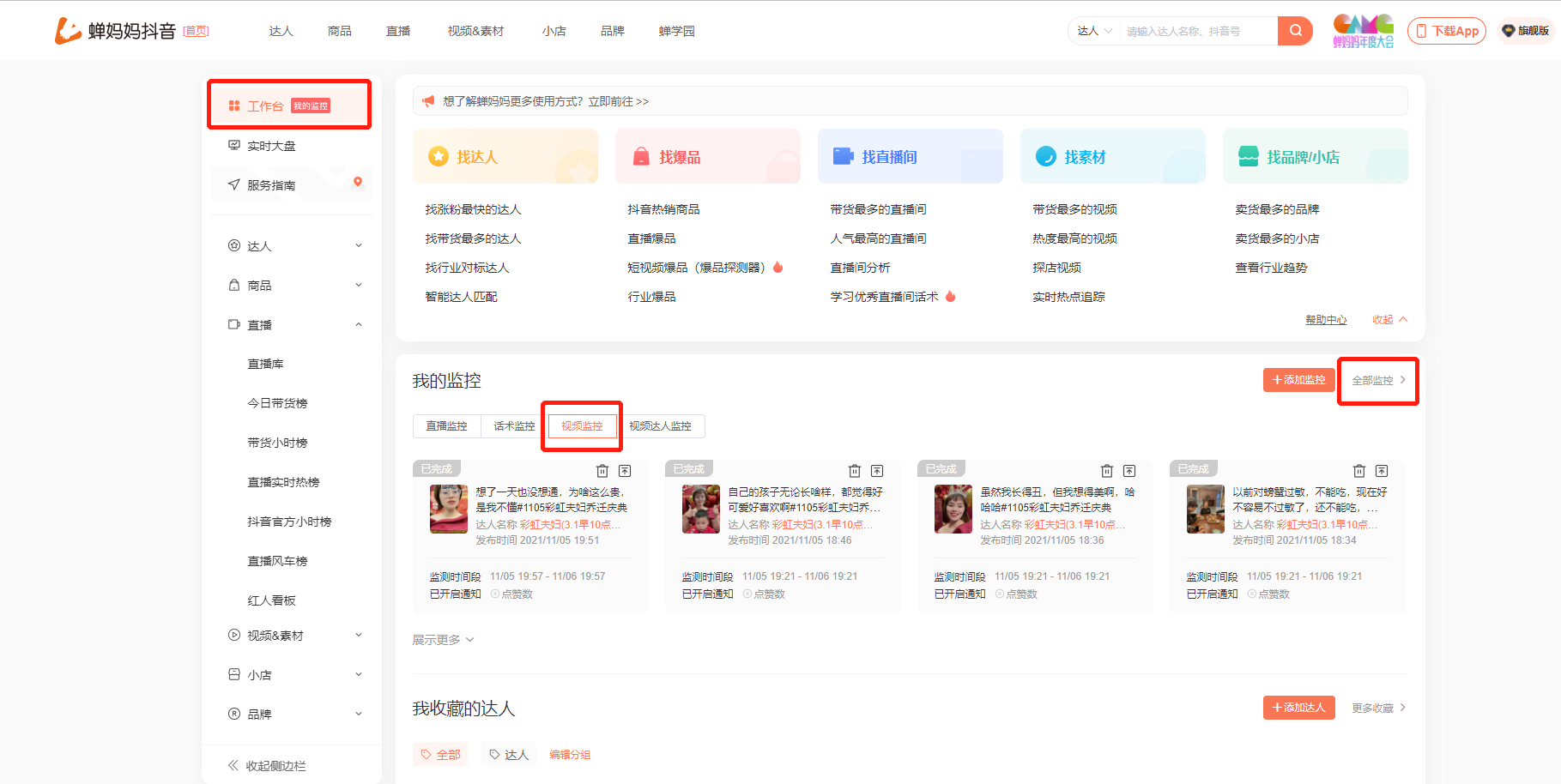Expand the 视频&素材 section chevron in sidebar

359,636
